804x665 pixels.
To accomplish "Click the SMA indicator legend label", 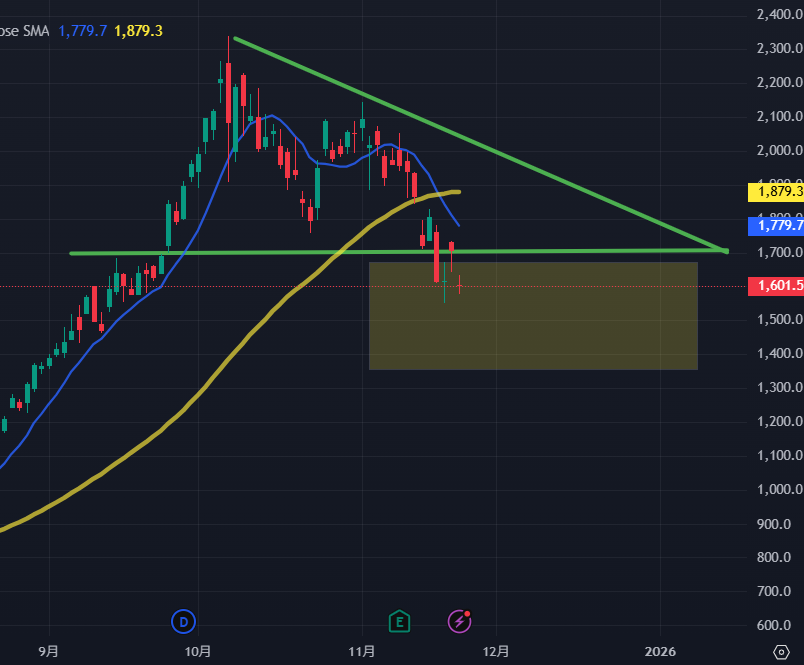I will pyautogui.click(x=24, y=31).
